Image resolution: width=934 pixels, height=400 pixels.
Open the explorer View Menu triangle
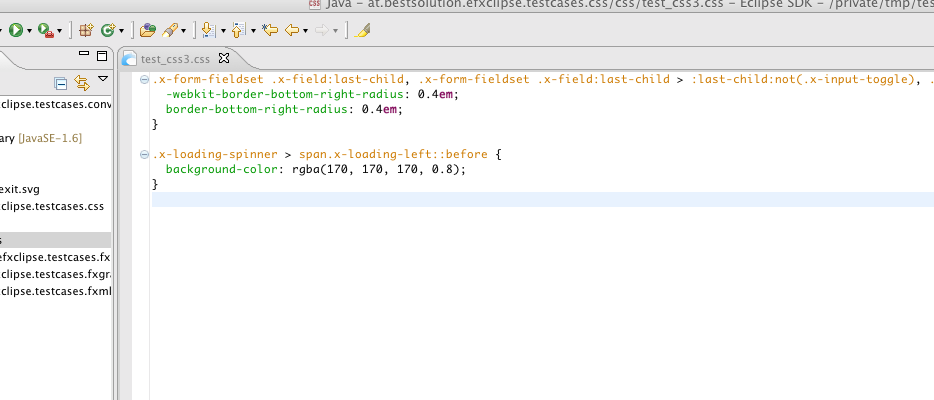[x=103, y=80]
